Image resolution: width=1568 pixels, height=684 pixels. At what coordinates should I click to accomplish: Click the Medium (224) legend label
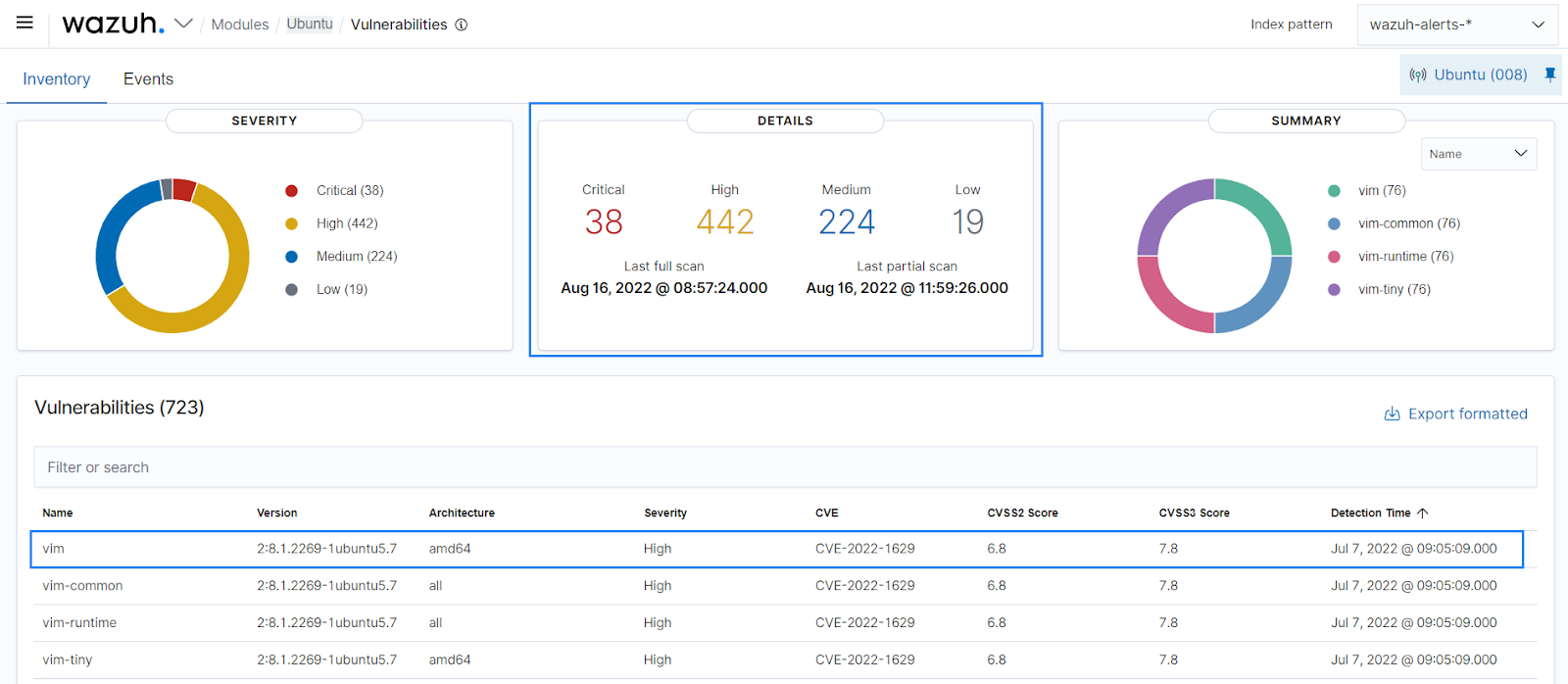click(357, 257)
